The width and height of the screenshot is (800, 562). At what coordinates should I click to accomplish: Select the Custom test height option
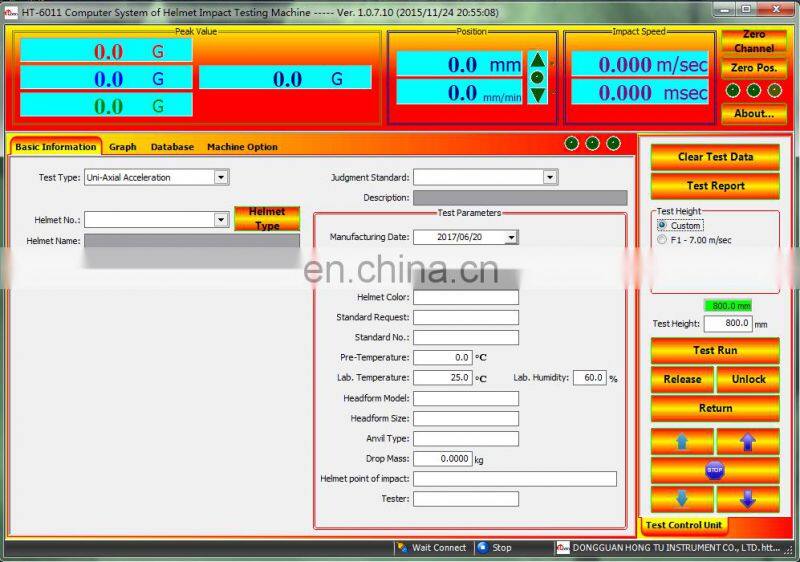point(662,225)
